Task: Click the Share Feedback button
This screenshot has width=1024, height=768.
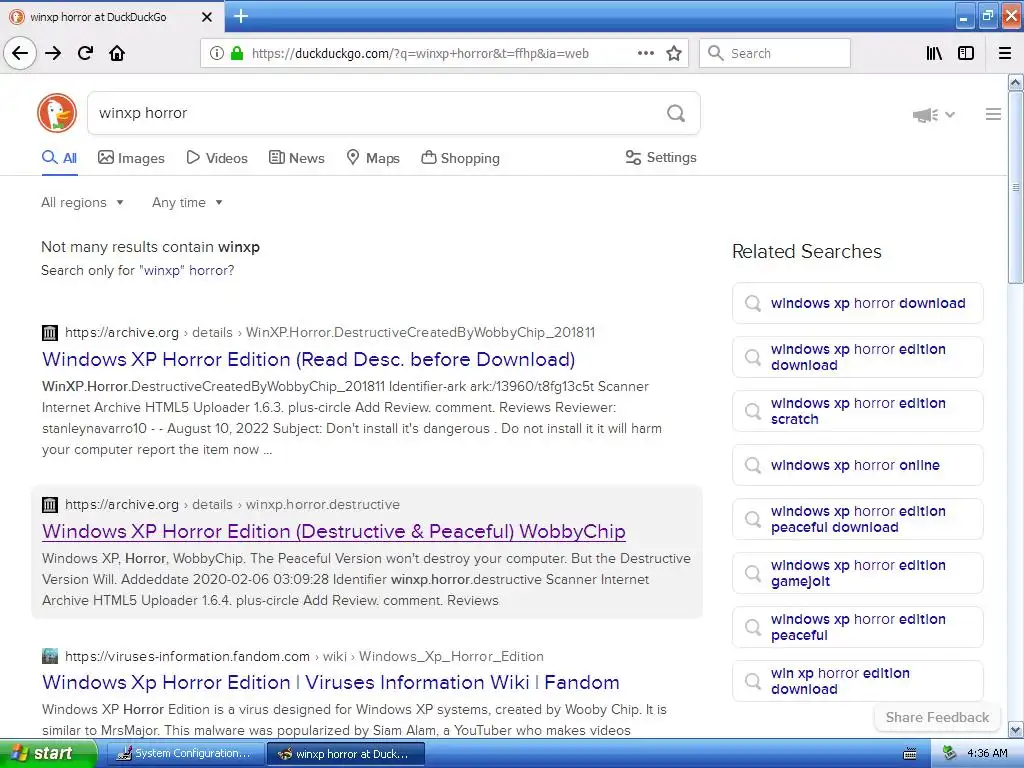Action: (x=937, y=717)
